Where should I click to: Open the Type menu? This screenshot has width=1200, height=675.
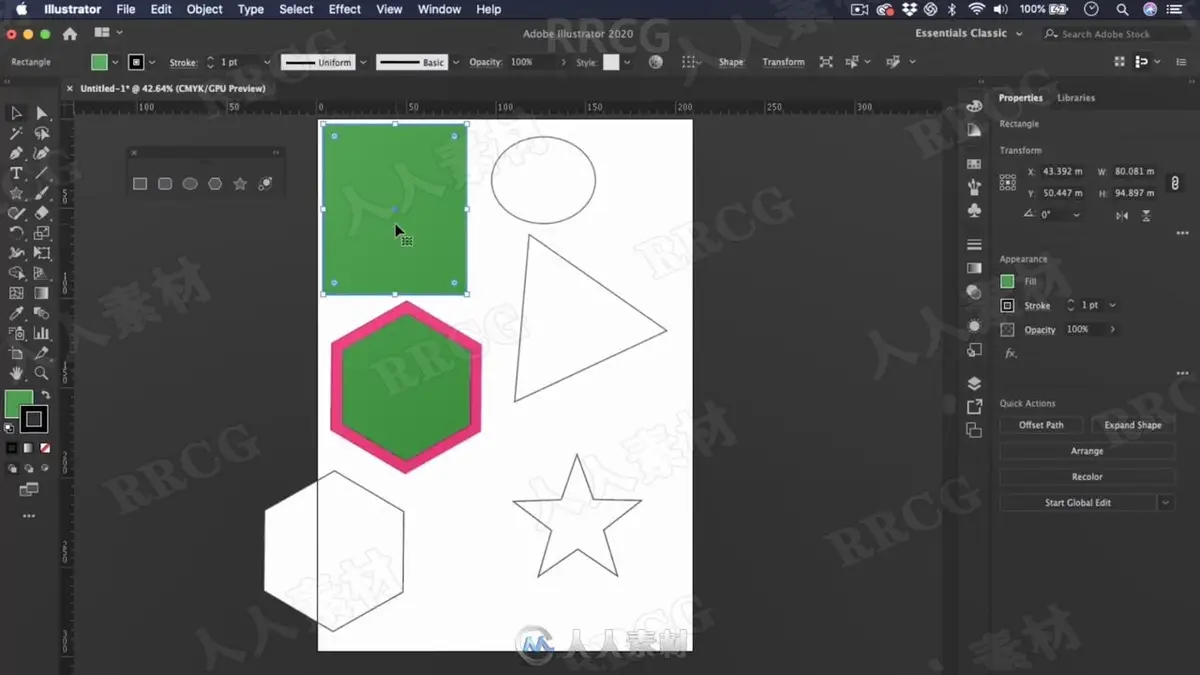(x=251, y=9)
